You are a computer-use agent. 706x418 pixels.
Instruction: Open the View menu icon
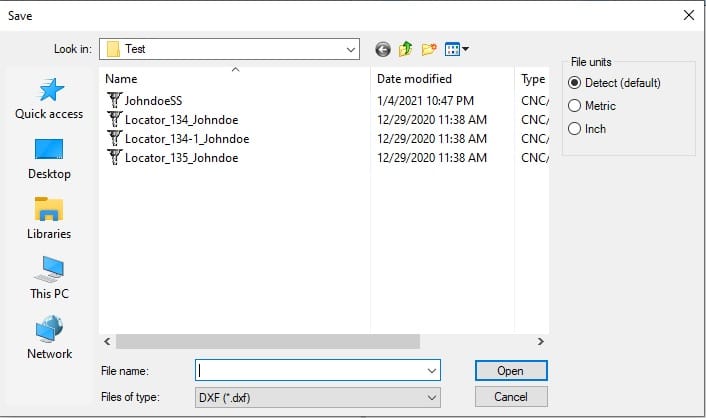457,49
